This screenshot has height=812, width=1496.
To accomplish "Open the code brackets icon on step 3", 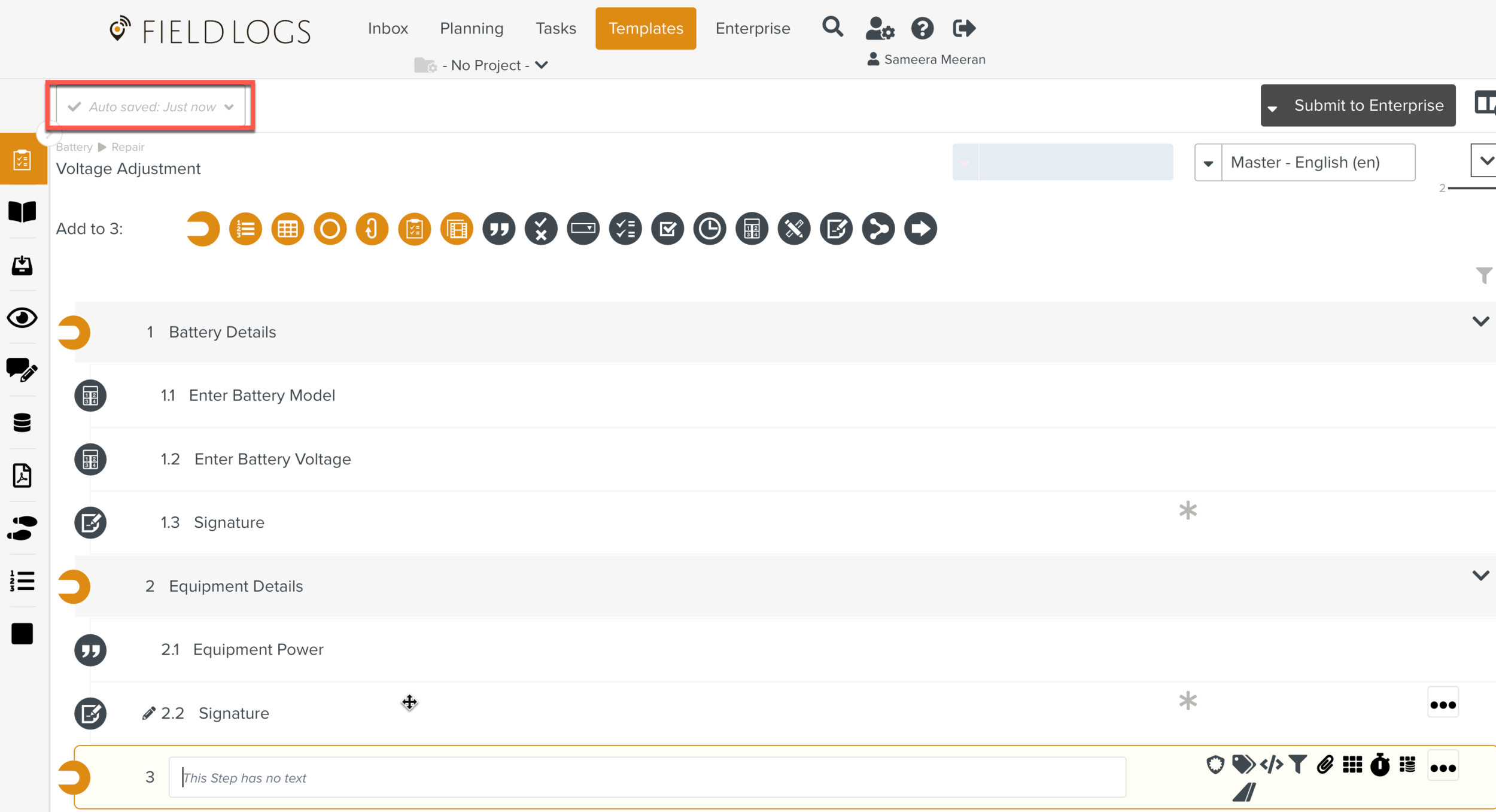I will tap(1271, 765).
